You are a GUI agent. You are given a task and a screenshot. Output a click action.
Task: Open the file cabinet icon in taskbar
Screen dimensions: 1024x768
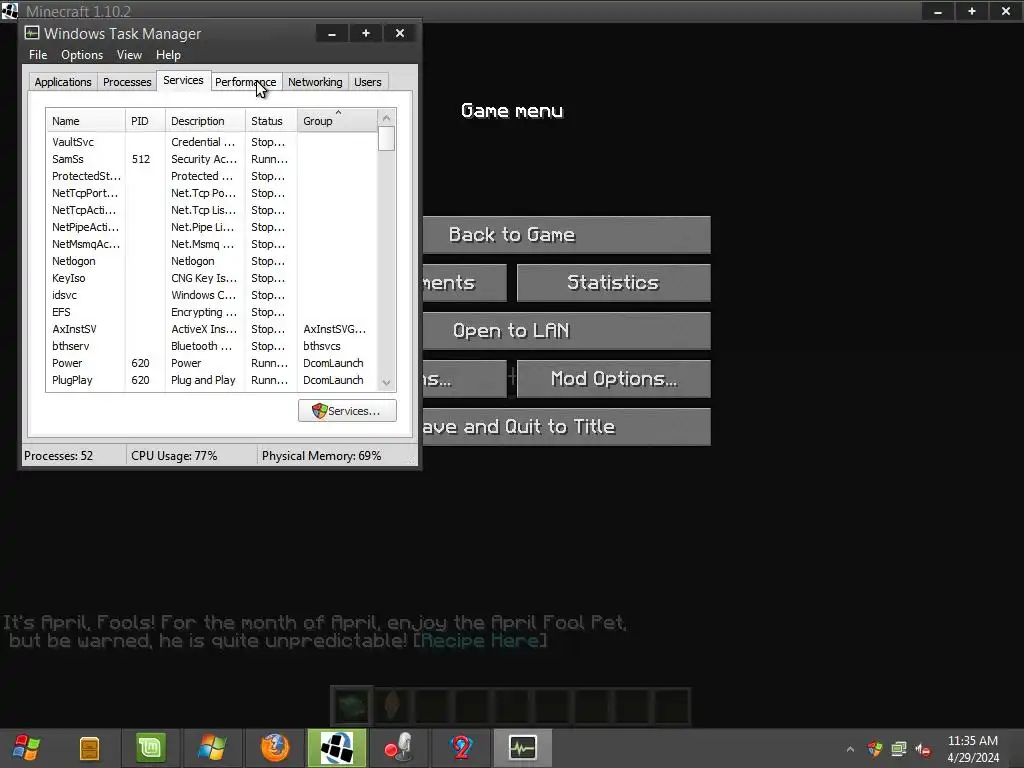[89, 748]
